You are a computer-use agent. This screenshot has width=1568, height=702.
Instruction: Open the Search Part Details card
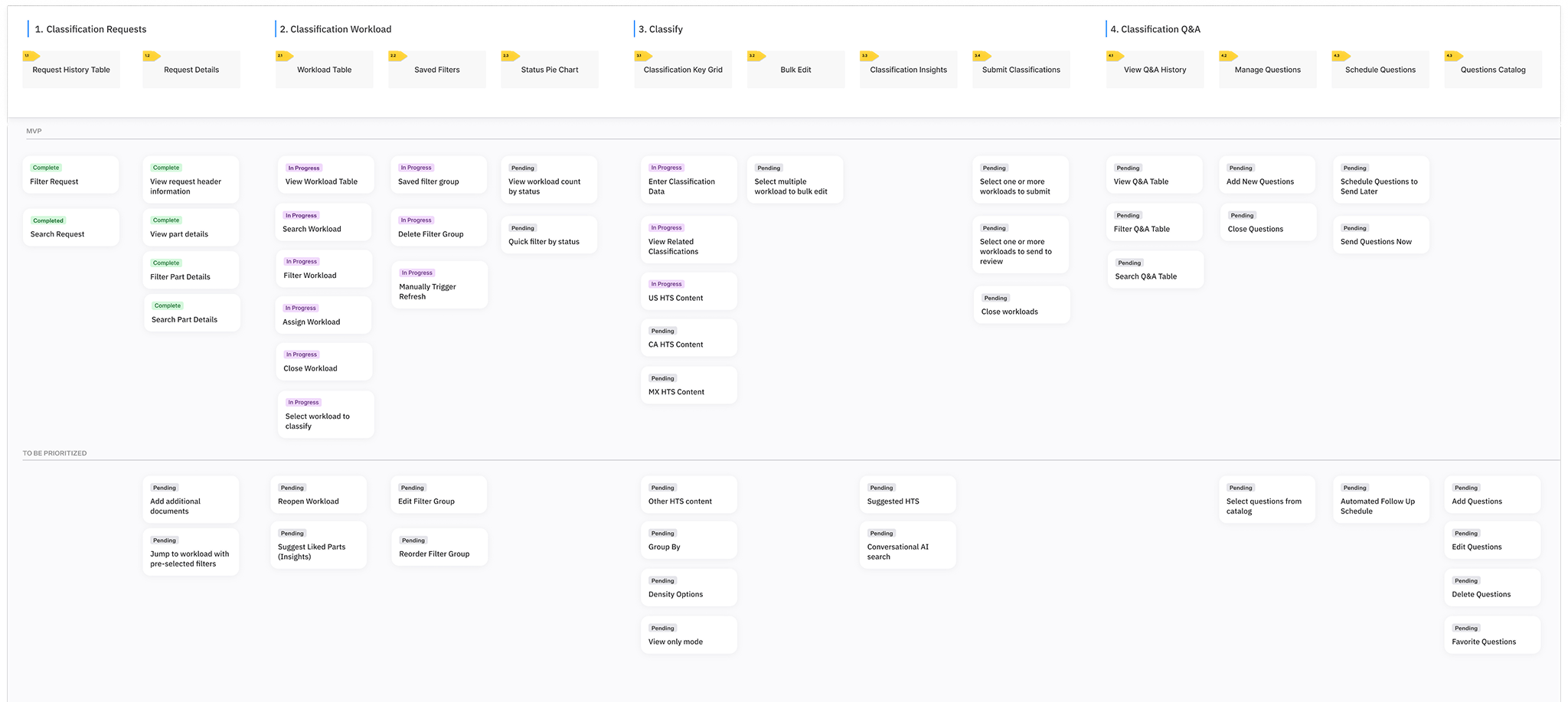pyautogui.click(x=192, y=313)
